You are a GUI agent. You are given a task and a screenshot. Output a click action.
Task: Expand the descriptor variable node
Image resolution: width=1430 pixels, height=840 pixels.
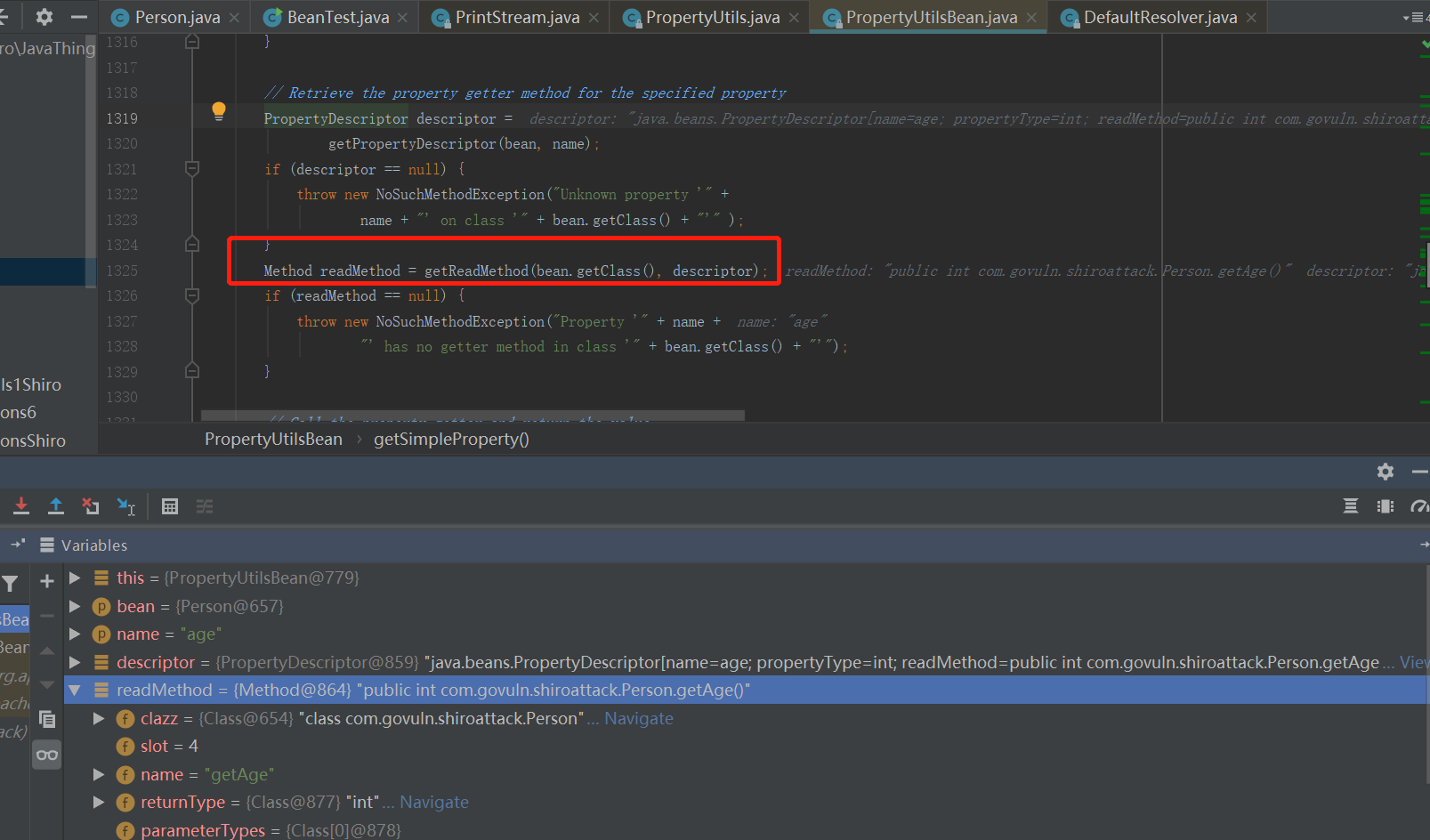click(x=76, y=662)
